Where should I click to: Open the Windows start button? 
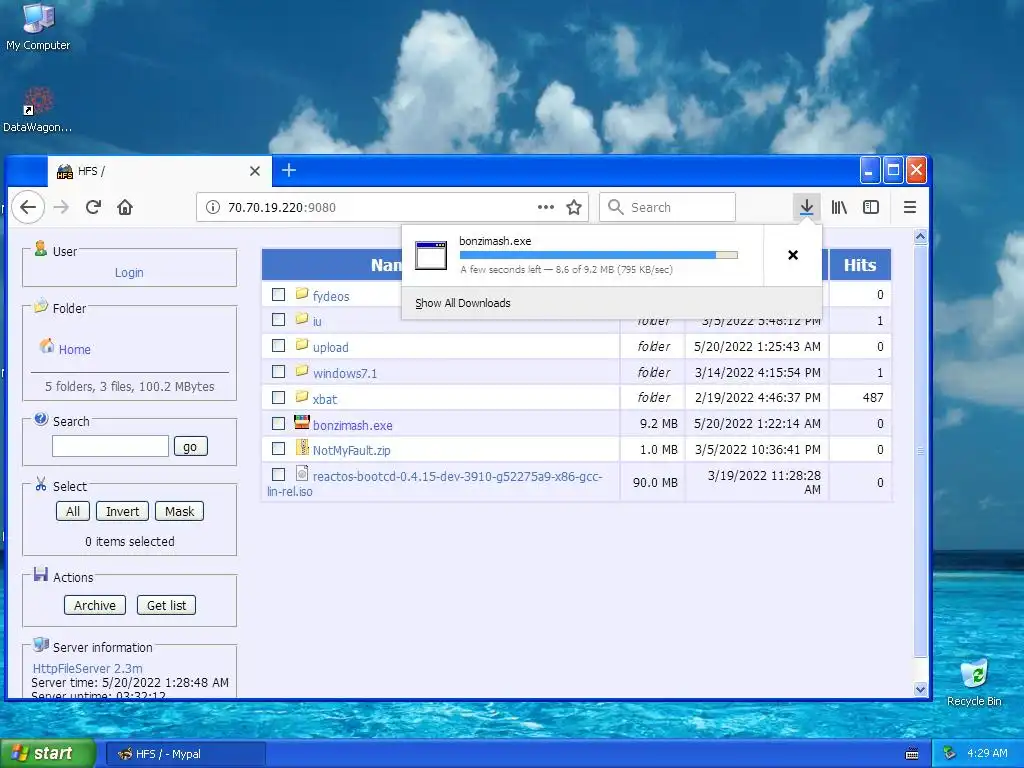[x=48, y=754]
